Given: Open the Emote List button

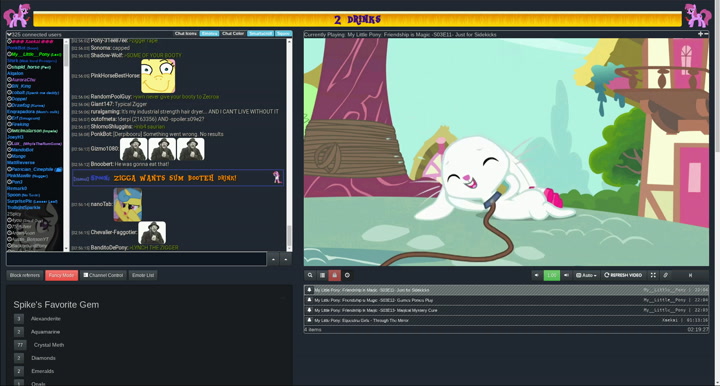Looking at the screenshot, I should pyautogui.click(x=143, y=275).
